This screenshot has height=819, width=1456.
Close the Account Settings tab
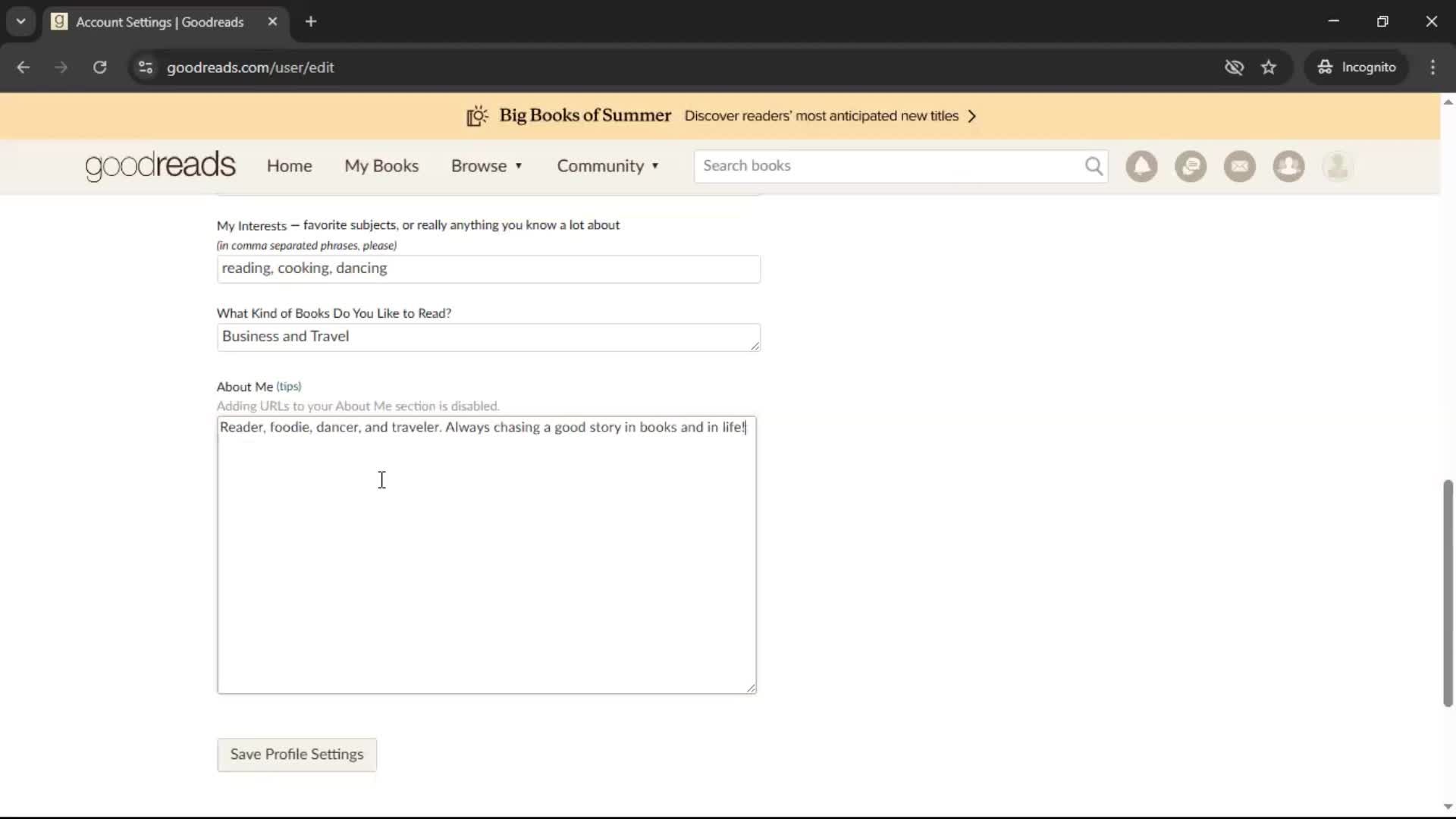pos(272,21)
